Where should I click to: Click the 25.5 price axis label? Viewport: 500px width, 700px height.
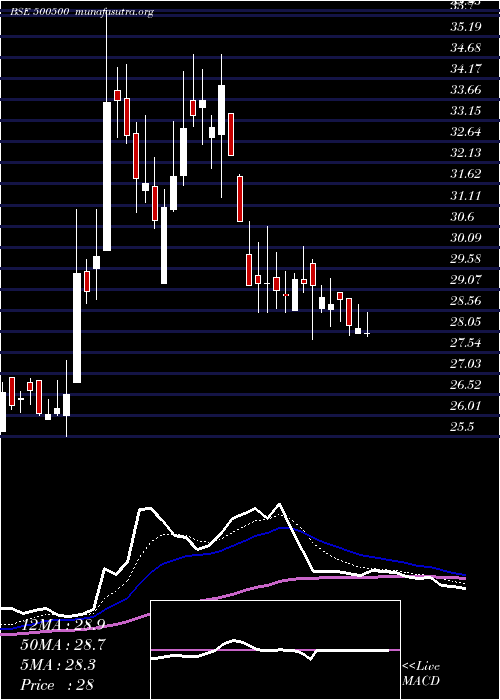462,426
